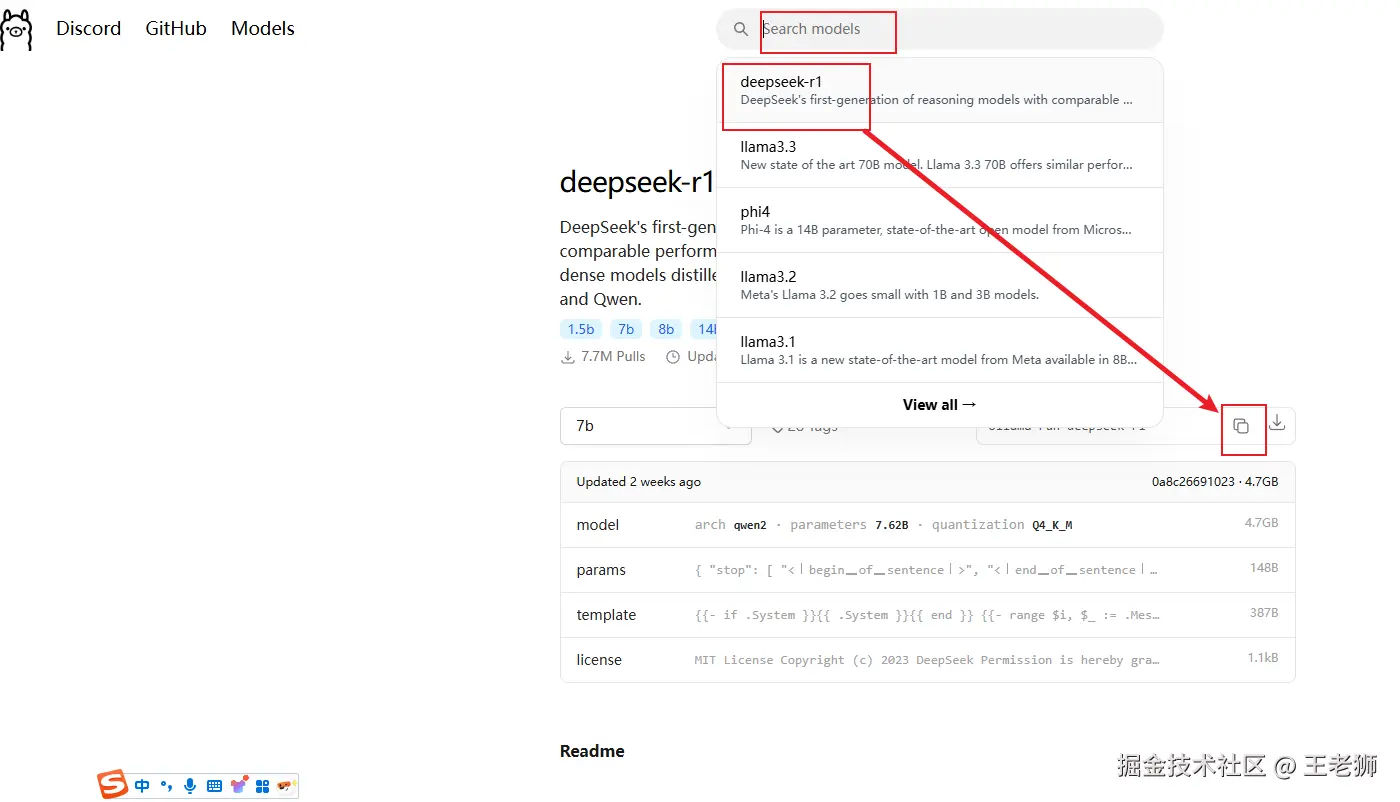The height and width of the screenshot is (802, 1400).
Task: Click the clock icon next to Updated
Action: tap(673, 357)
